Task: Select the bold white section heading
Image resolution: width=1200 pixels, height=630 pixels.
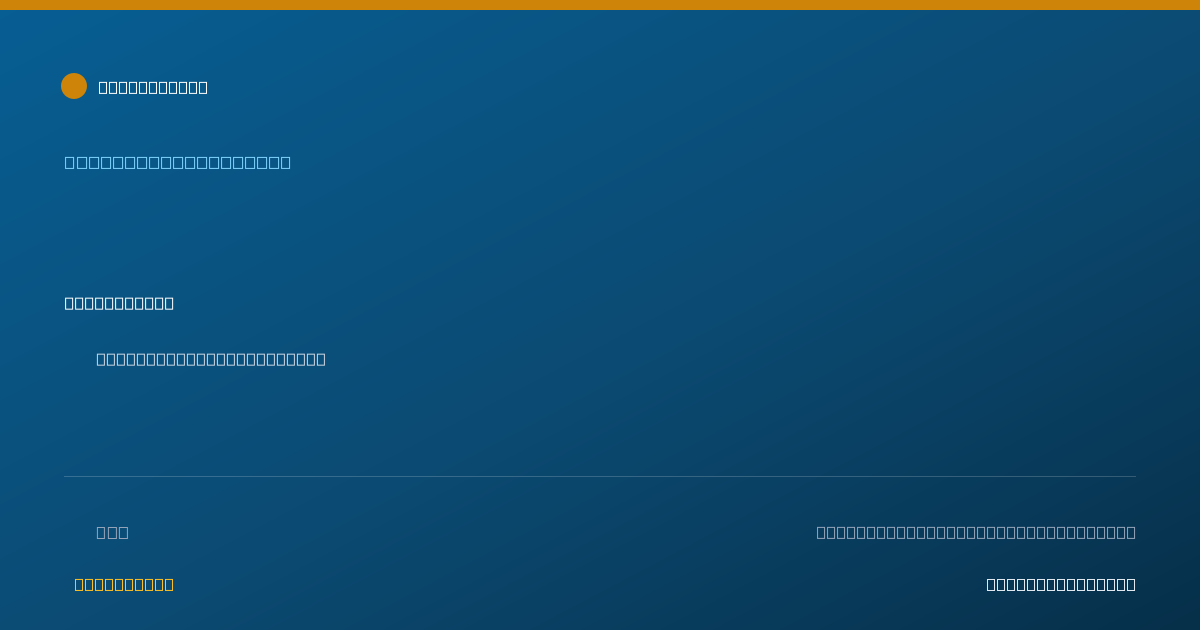Action: 119,303
